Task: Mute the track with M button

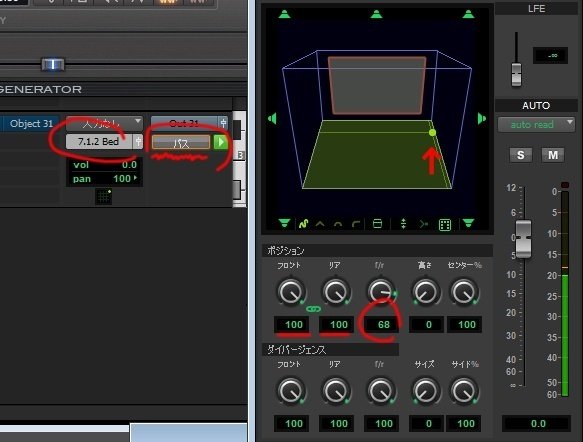Action: [553, 155]
